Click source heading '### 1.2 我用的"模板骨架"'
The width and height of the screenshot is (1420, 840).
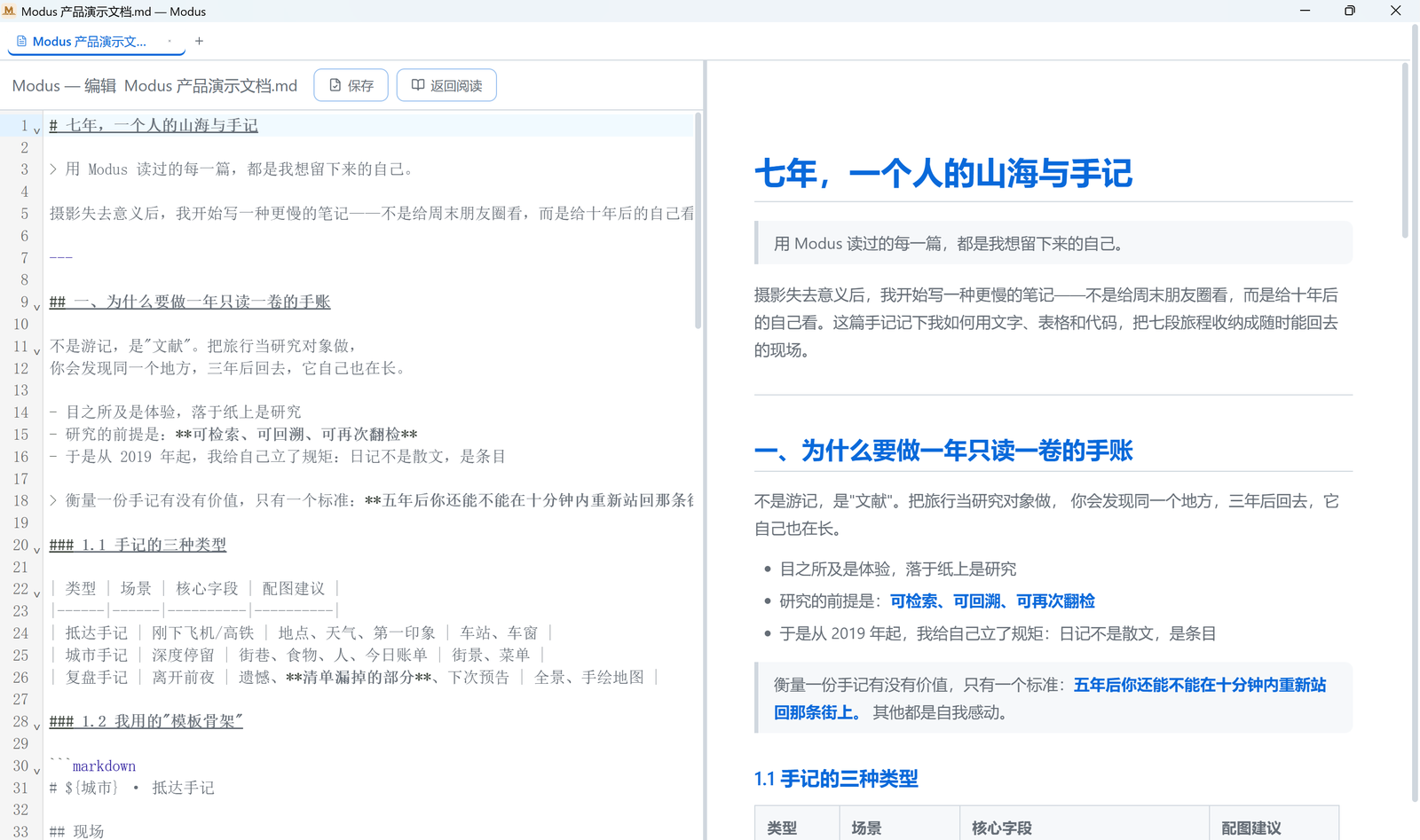(146, 721)
